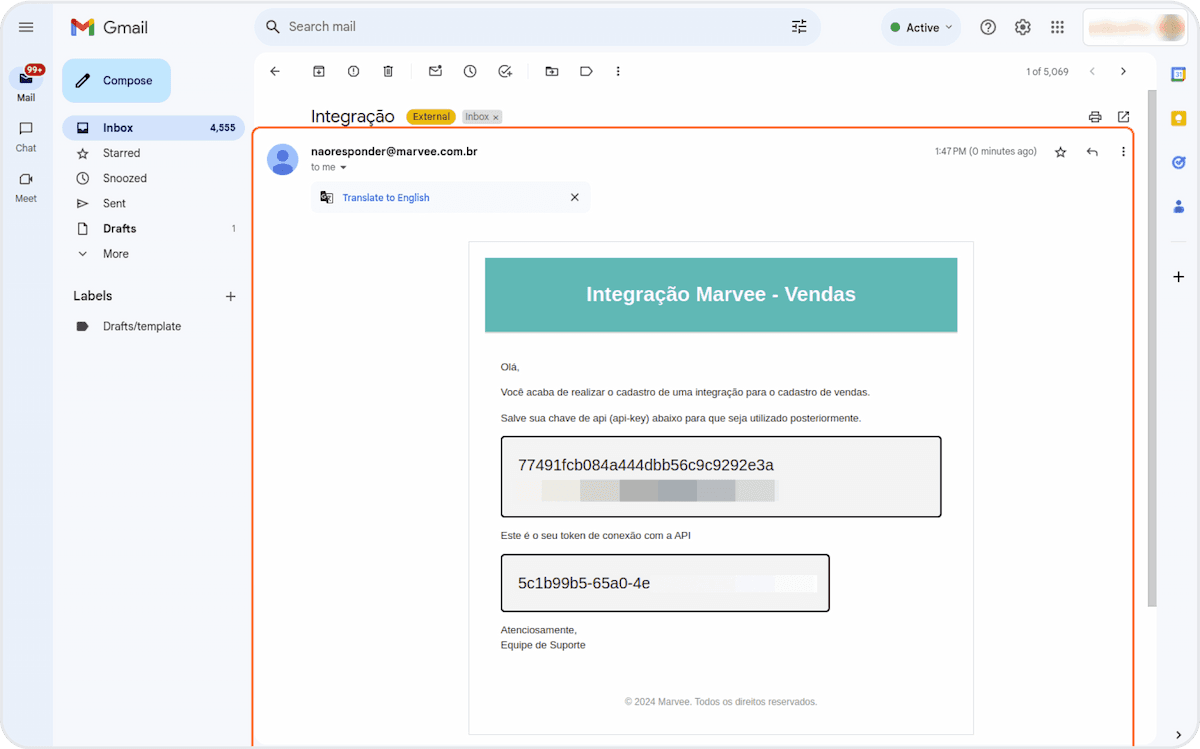The image size is (1200, 749).
Task: Mark the email as unread
Action: pos(435,71)
